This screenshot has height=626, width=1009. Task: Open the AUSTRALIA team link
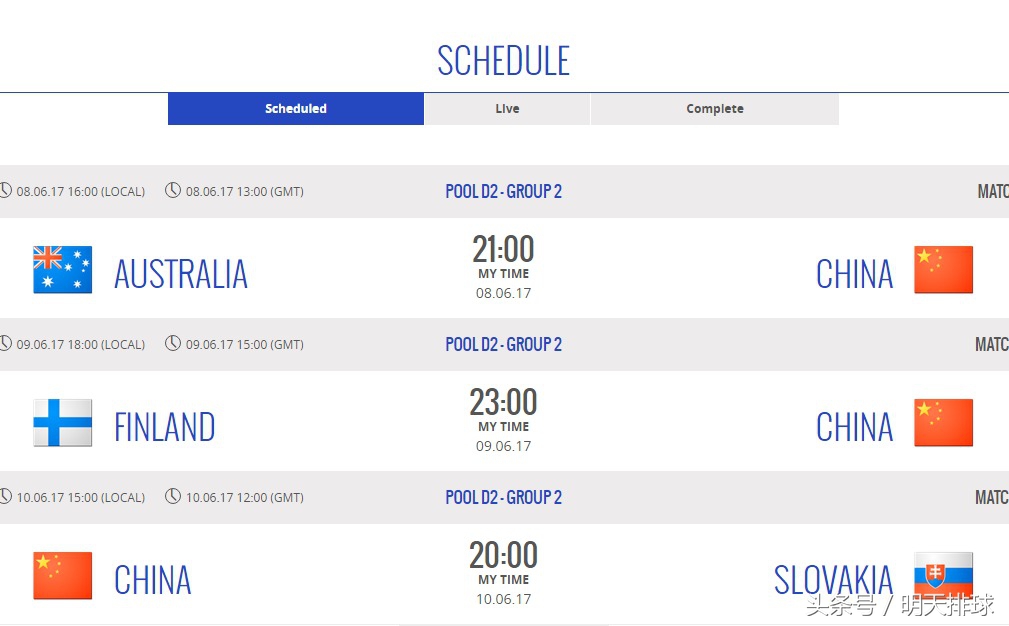pyautogui.click(x=181, y=274)
